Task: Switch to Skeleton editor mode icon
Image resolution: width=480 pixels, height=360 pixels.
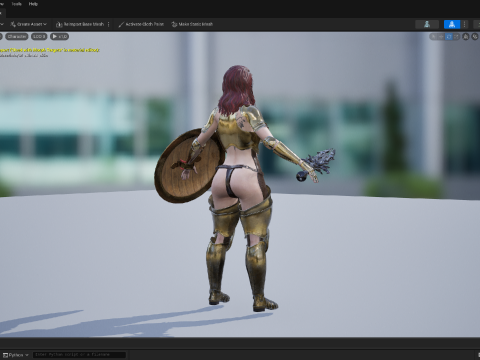Action: (x=427, y=24)
